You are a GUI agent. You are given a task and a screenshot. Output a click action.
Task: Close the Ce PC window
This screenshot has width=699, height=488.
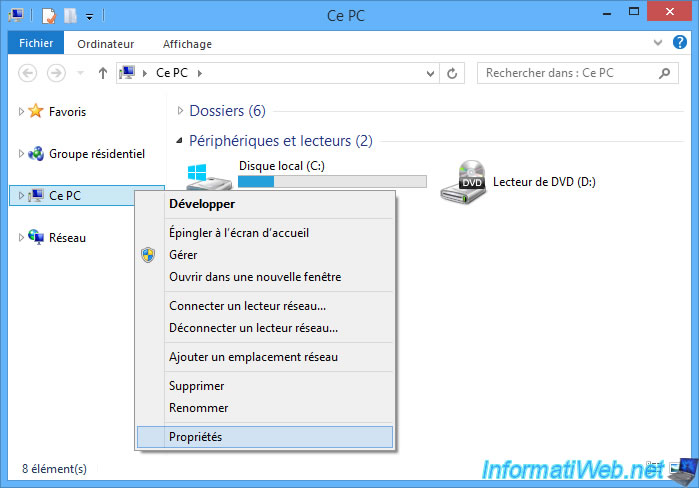pyautogui.click(x=669, y=12)
